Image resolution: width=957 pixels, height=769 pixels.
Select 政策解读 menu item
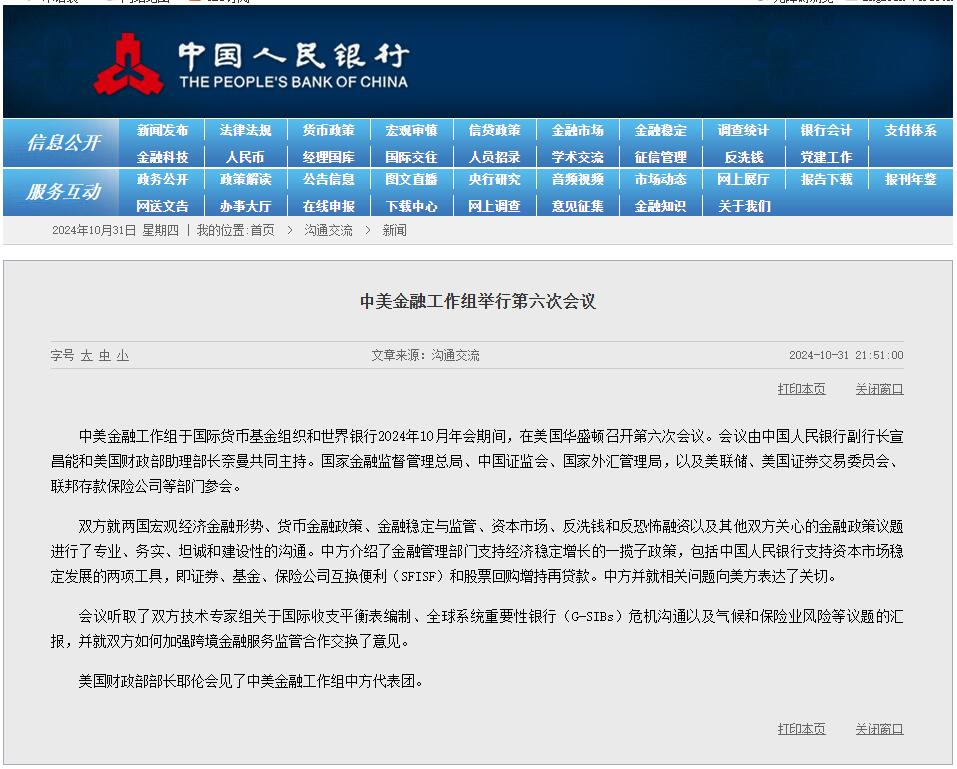(x=245, y=179)
